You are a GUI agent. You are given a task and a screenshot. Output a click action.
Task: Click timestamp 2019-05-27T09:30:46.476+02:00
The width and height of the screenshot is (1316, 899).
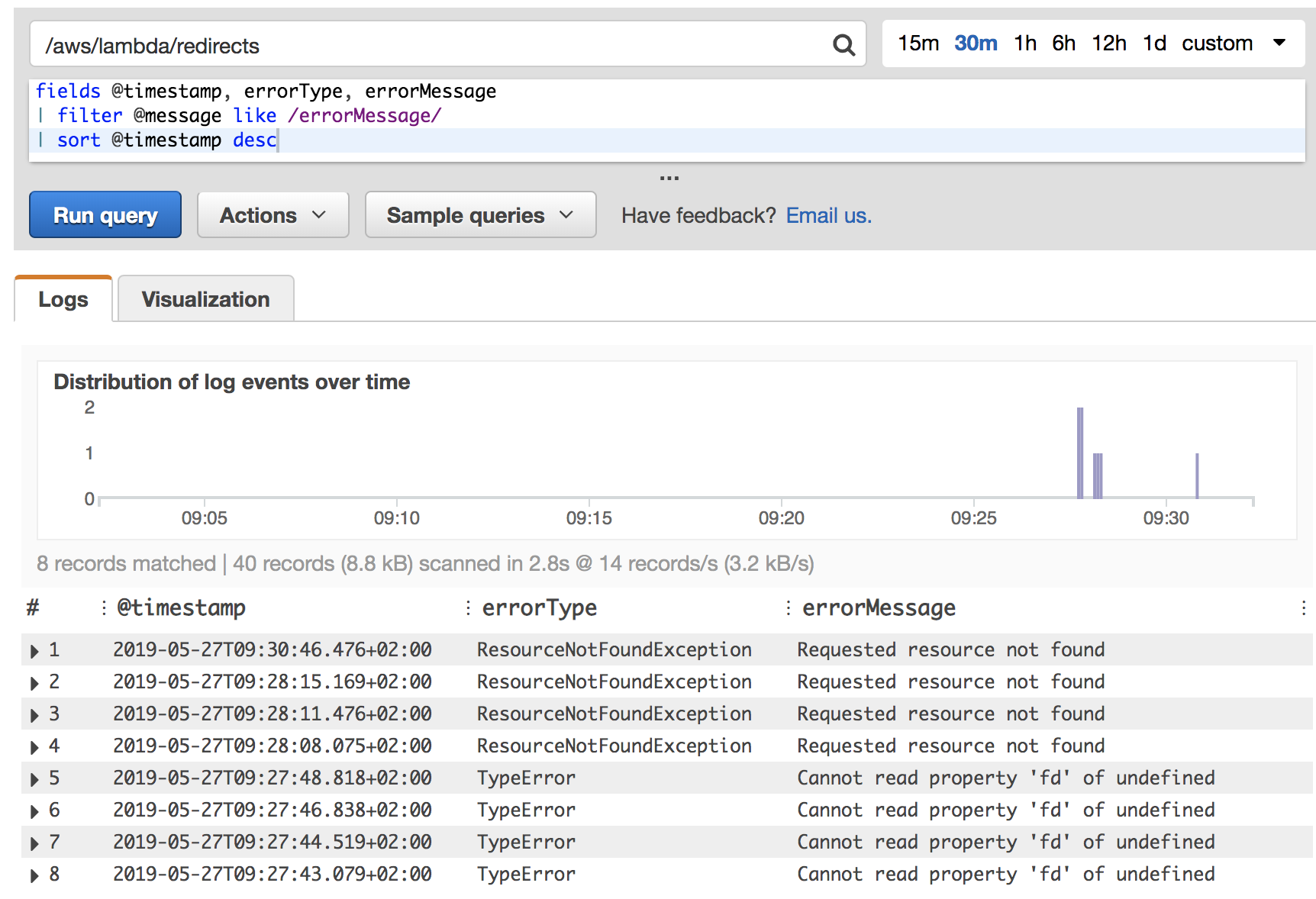tap(273, 649)
